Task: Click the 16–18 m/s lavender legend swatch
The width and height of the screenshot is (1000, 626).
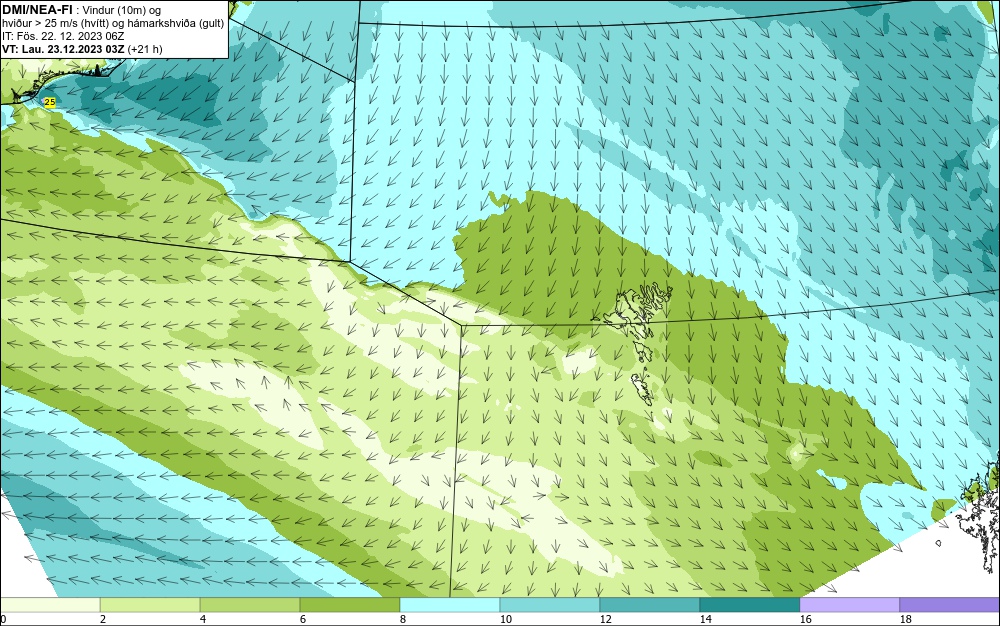Action: click(x=849, y=604)
